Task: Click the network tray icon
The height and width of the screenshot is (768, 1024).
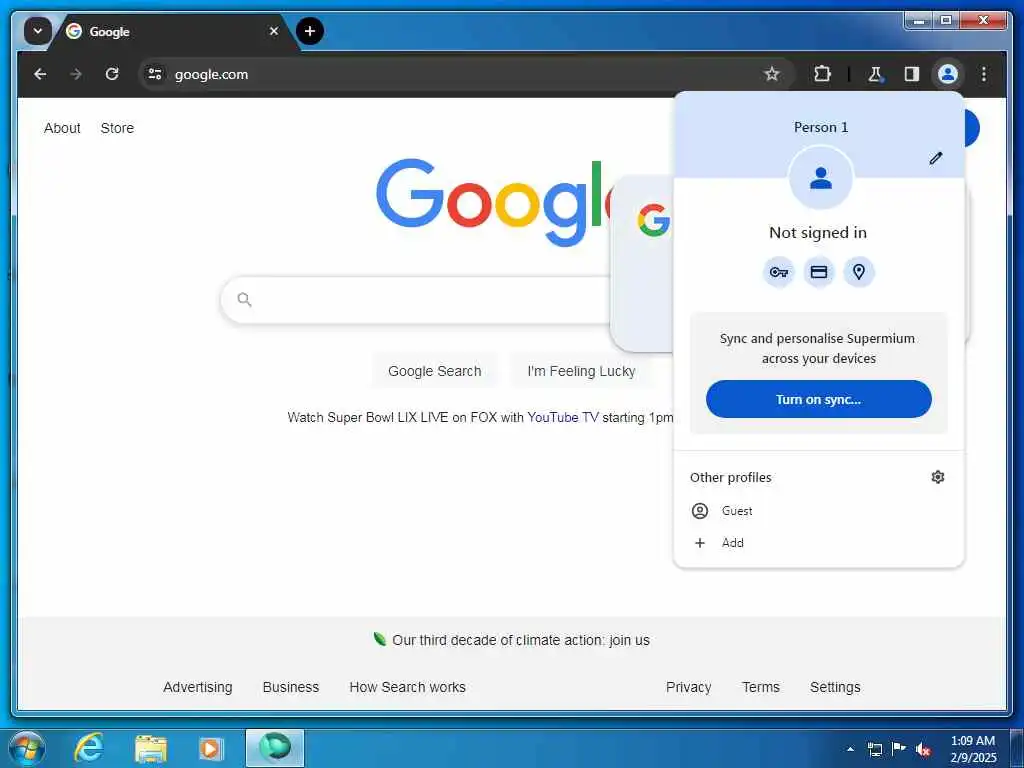Action: [875, 749]
